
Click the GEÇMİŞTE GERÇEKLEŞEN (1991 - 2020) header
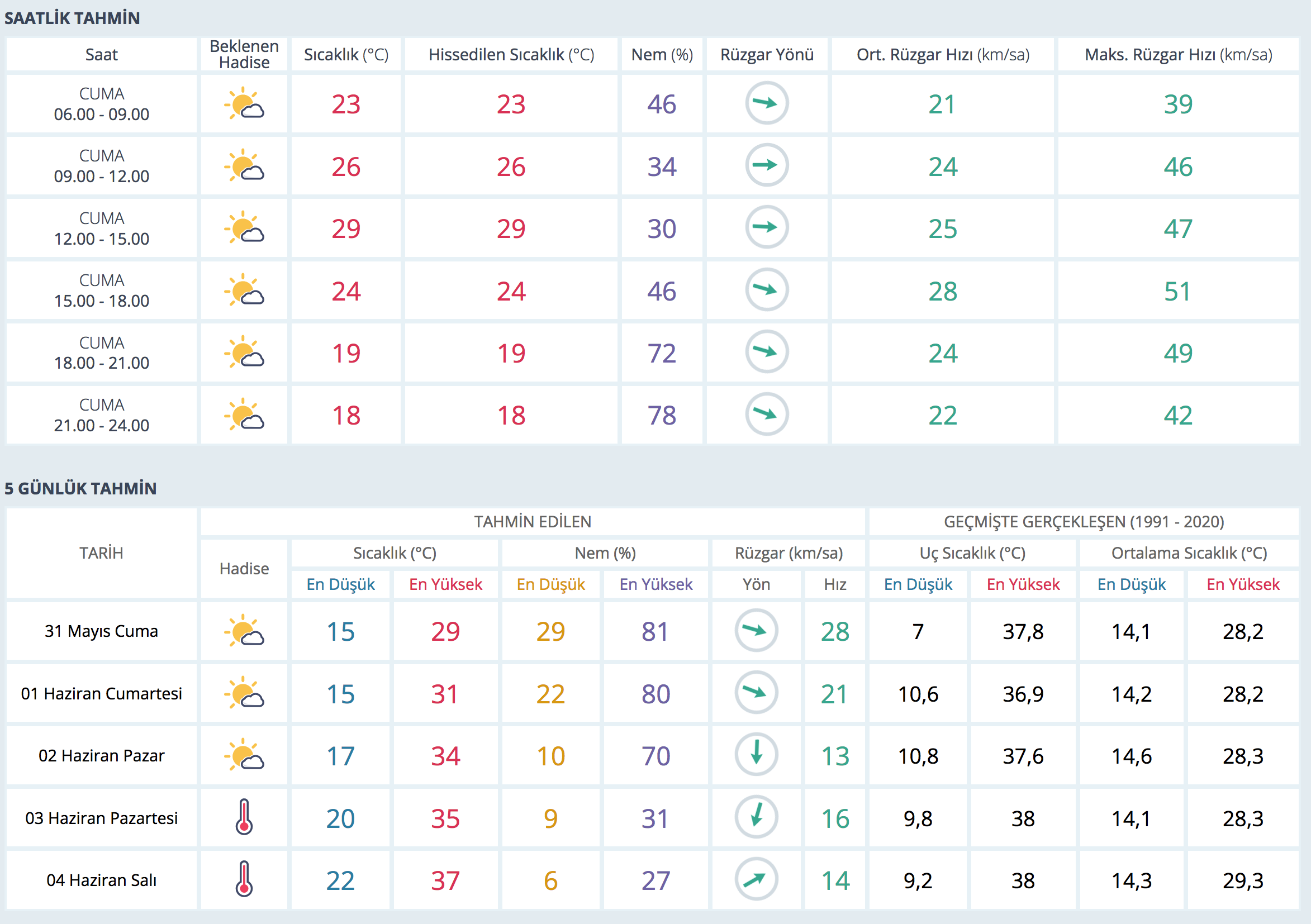pos(1083,522)
